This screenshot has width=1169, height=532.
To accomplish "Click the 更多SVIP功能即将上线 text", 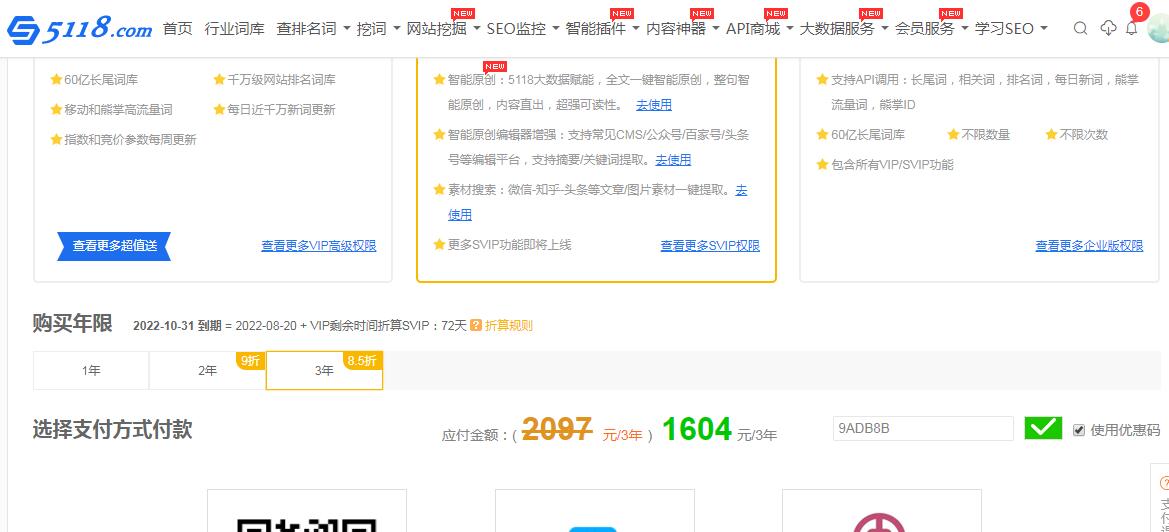I will [509, 244].
